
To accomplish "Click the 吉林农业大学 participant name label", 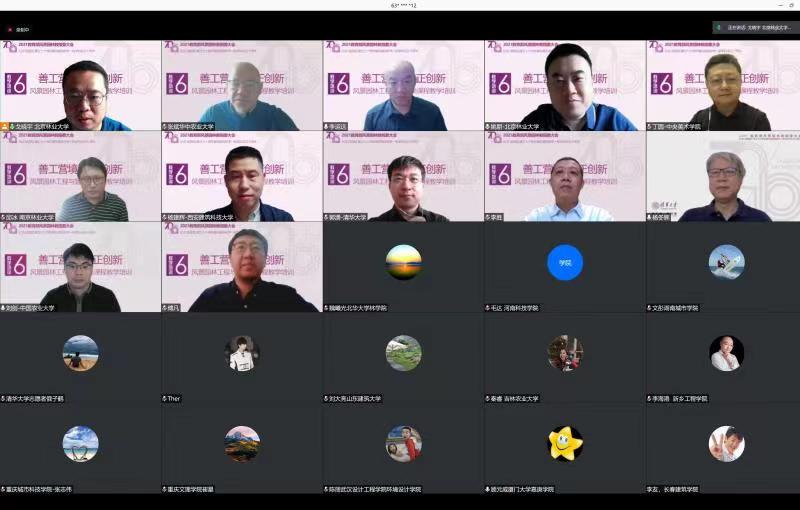I will [x=514, y=398].
